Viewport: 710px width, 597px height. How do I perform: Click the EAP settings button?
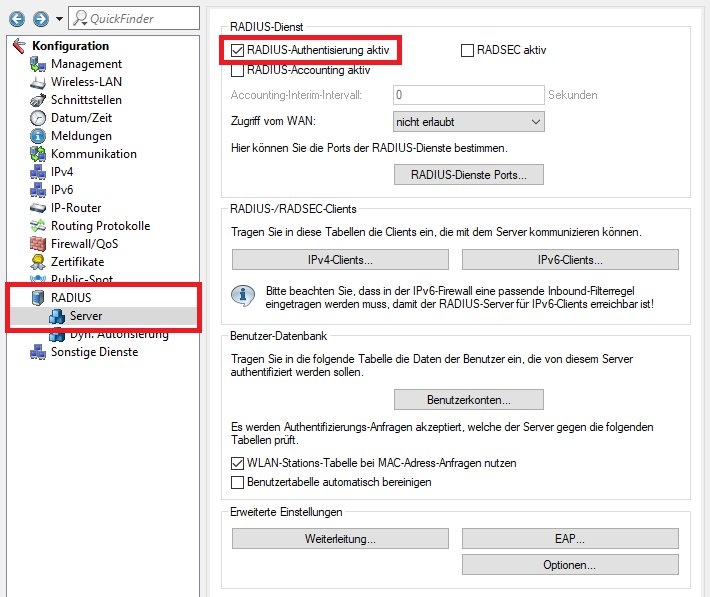click(570, 539)
